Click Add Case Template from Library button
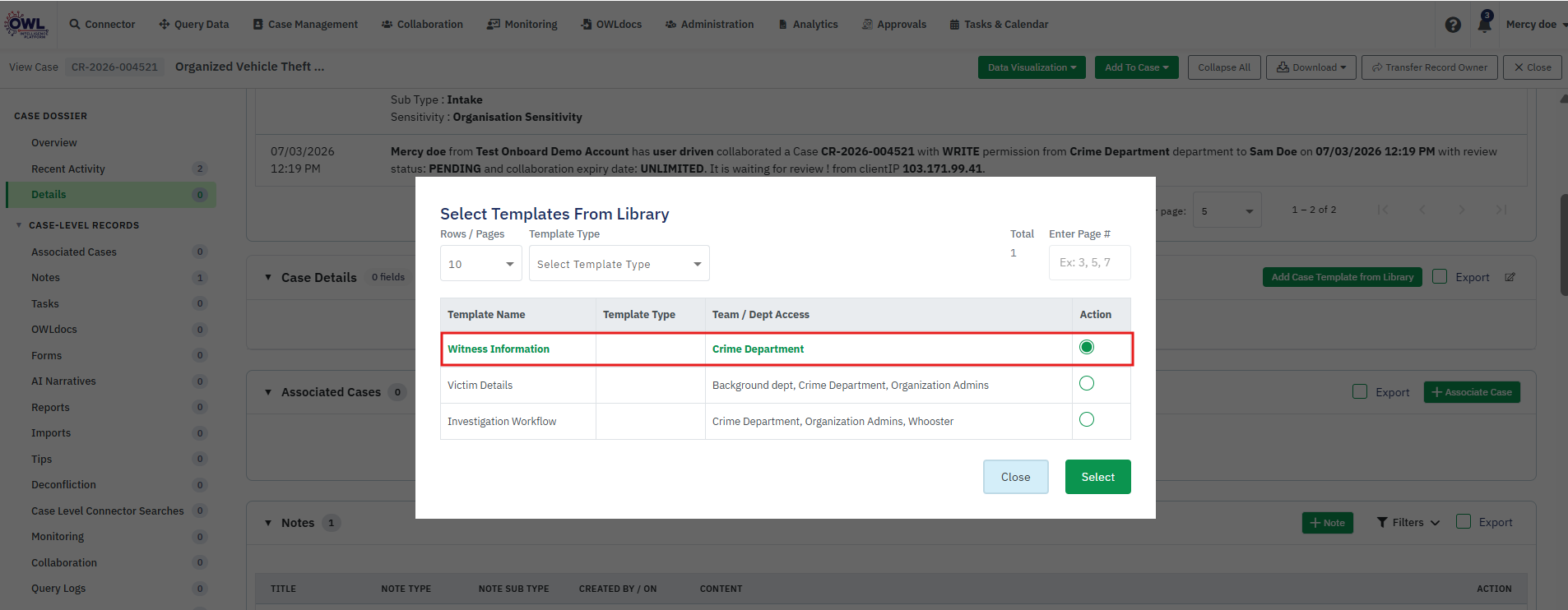Viewport: 1568px width, 610px height. point(1342,277)
